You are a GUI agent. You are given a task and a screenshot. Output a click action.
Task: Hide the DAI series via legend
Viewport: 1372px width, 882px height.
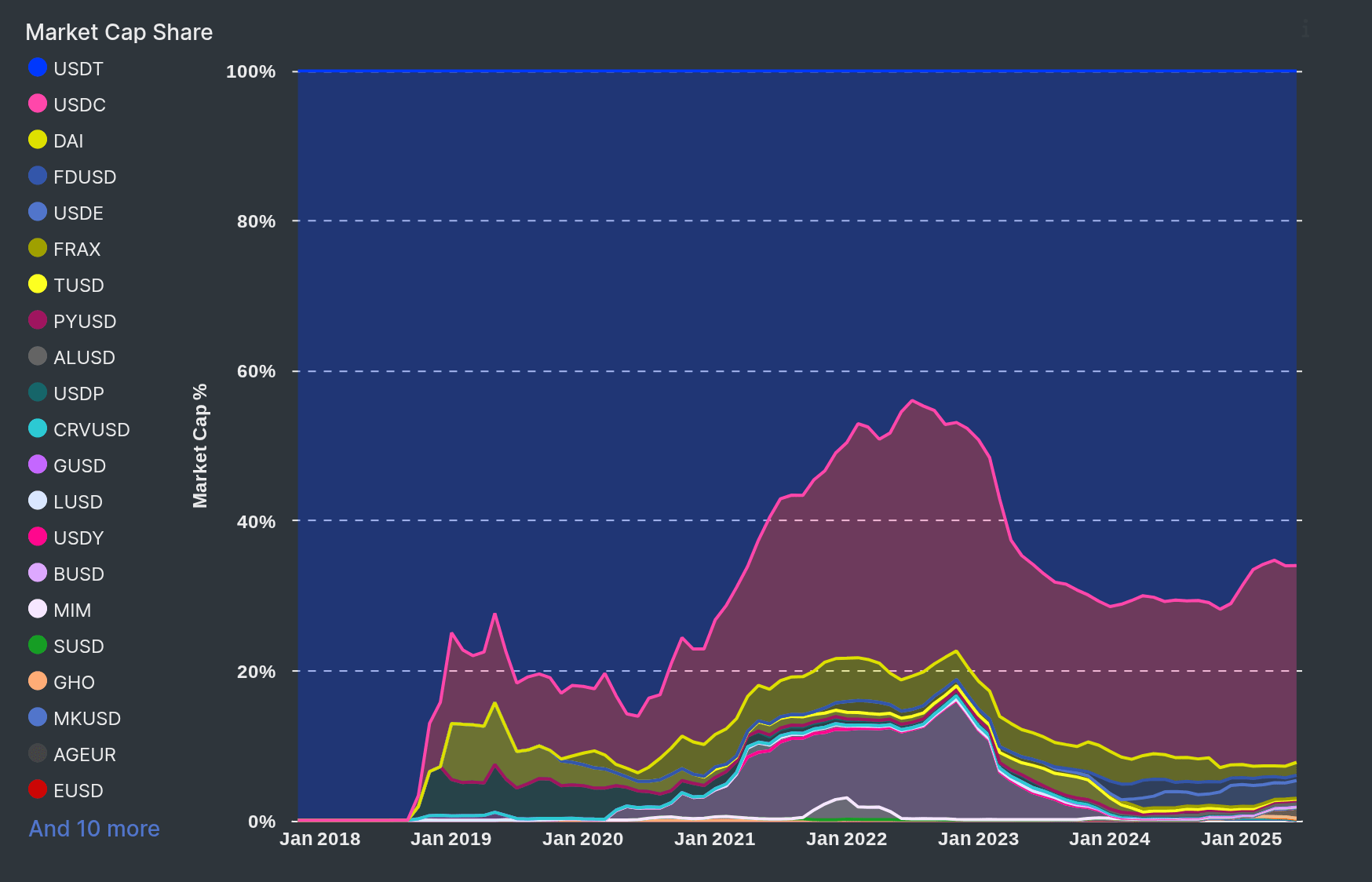pyautogui.click(x=38, y=140)
